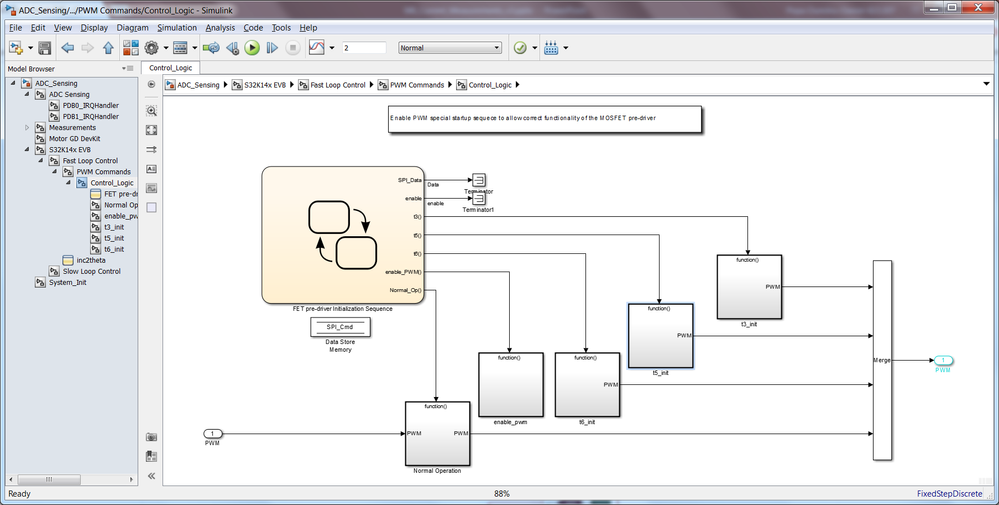Select the Control_Logic tab
The width and height of the screenshot is (999, 505).
[170, 68]
